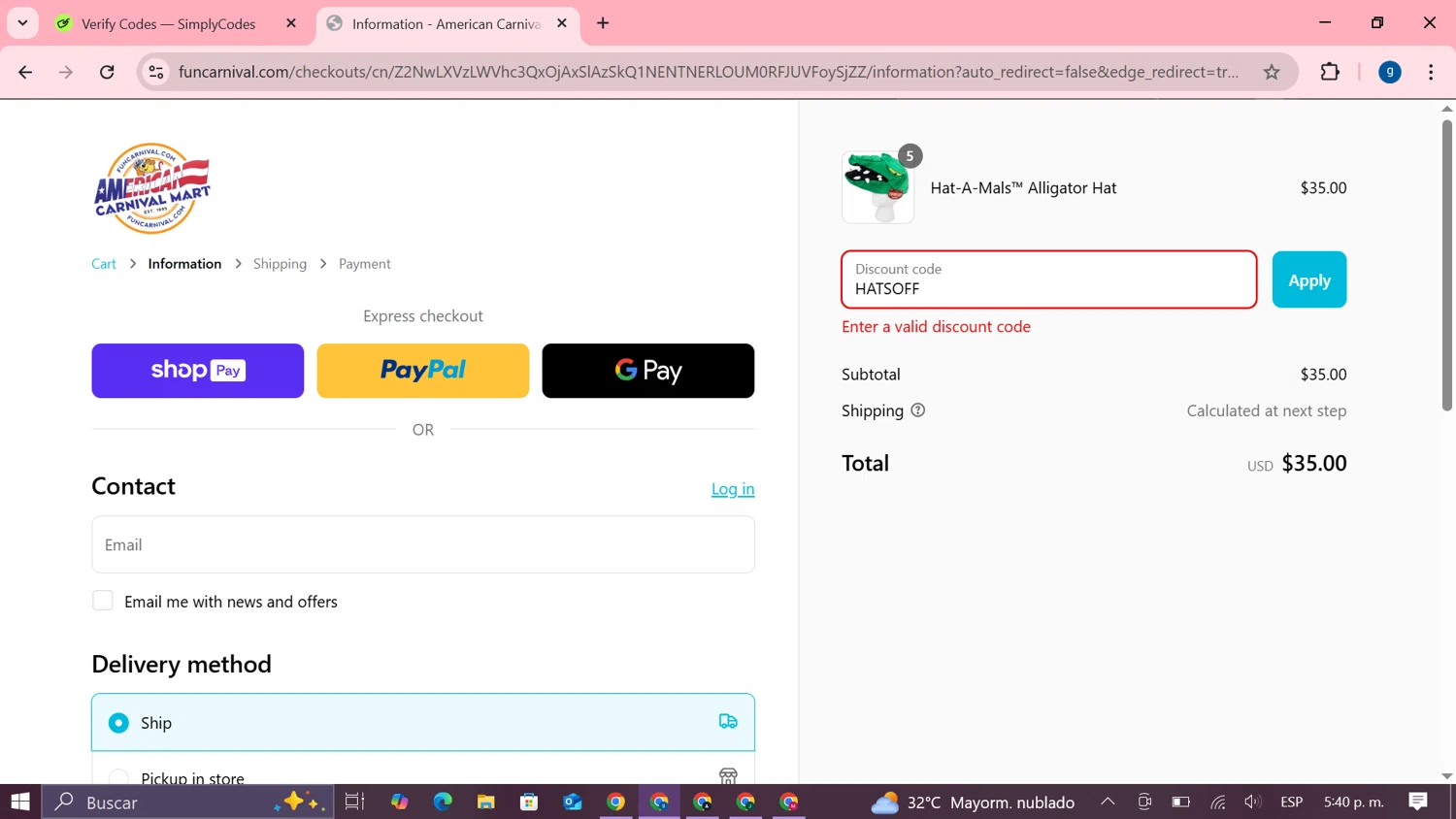Open a new browser tab
This screenshot has width=1456, height=819.
click(603, 23)
